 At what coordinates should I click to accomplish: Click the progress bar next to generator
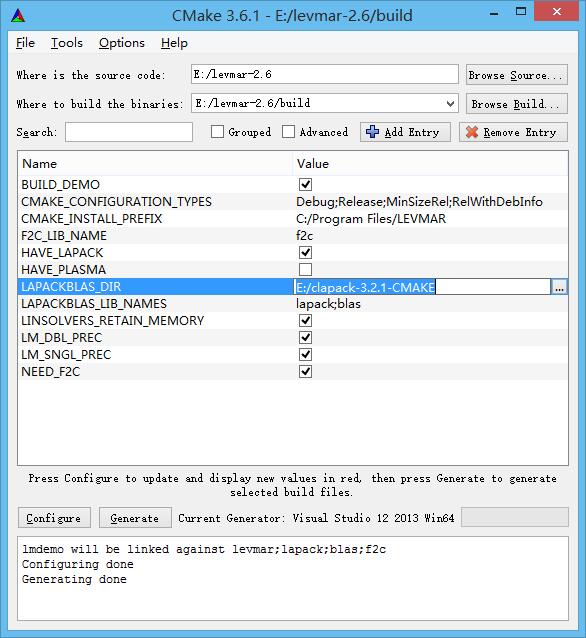pyautogui.click(x=515, y=517)
